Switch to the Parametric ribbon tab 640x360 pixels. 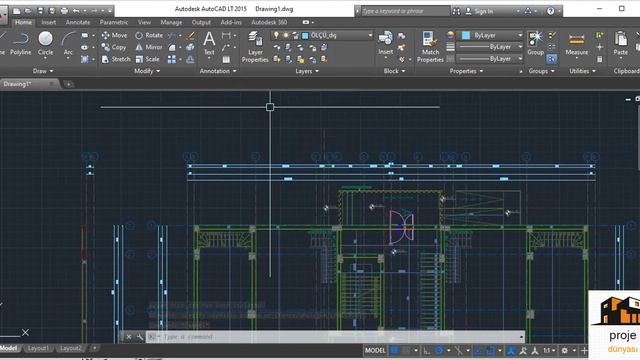[114, 22]
